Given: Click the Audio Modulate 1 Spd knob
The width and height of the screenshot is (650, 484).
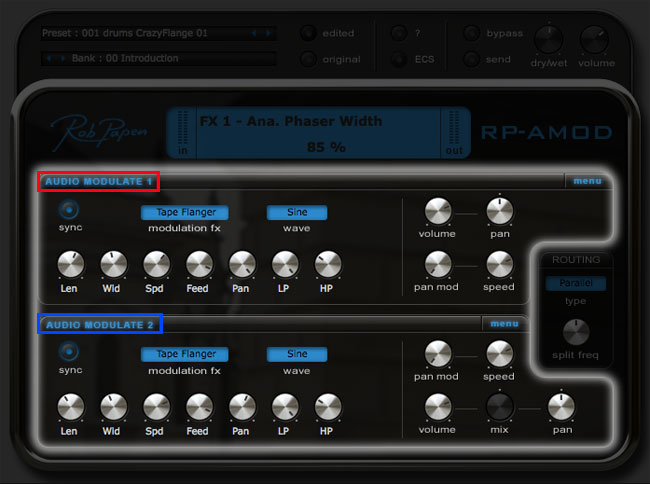Looking at the screenshot, I should tap(156, 264).
